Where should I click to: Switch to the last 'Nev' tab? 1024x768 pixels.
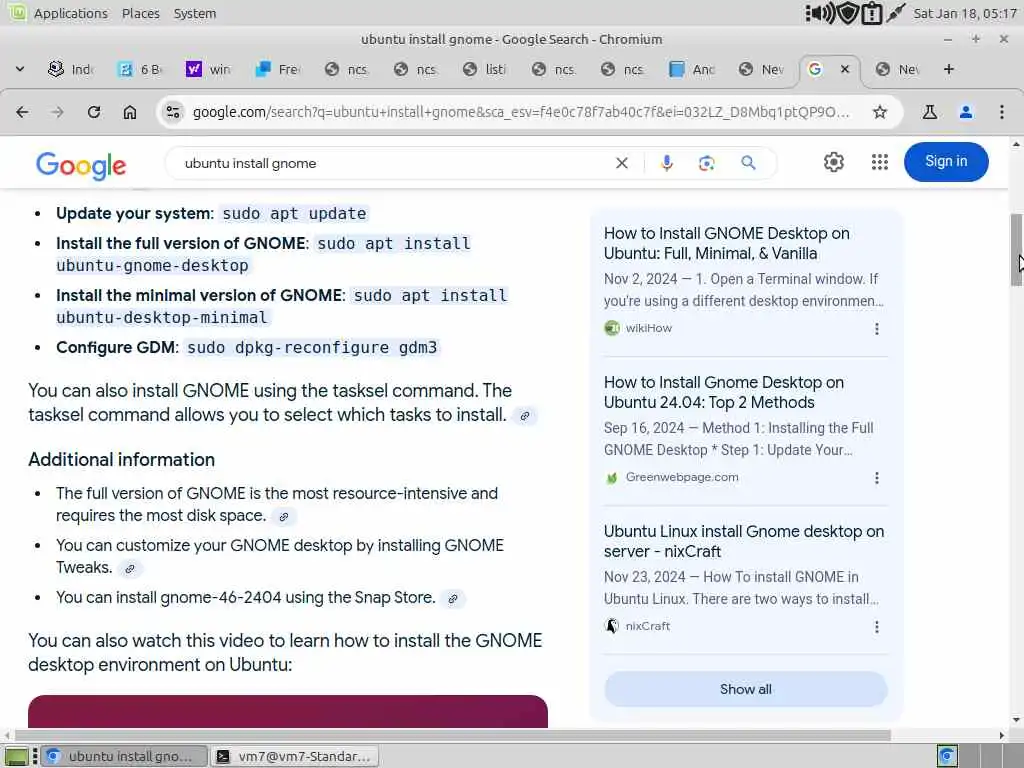pos(898,69)
